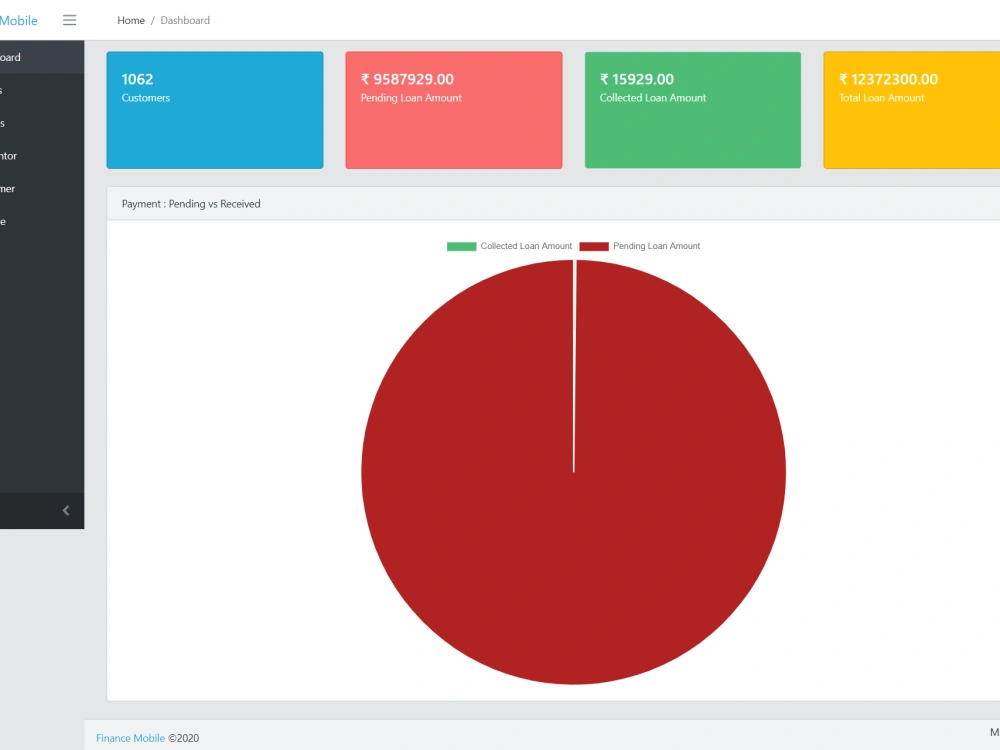Open the sidebar item ending in 'mer'
1000x750 pixels.
(x=42, y=189)
